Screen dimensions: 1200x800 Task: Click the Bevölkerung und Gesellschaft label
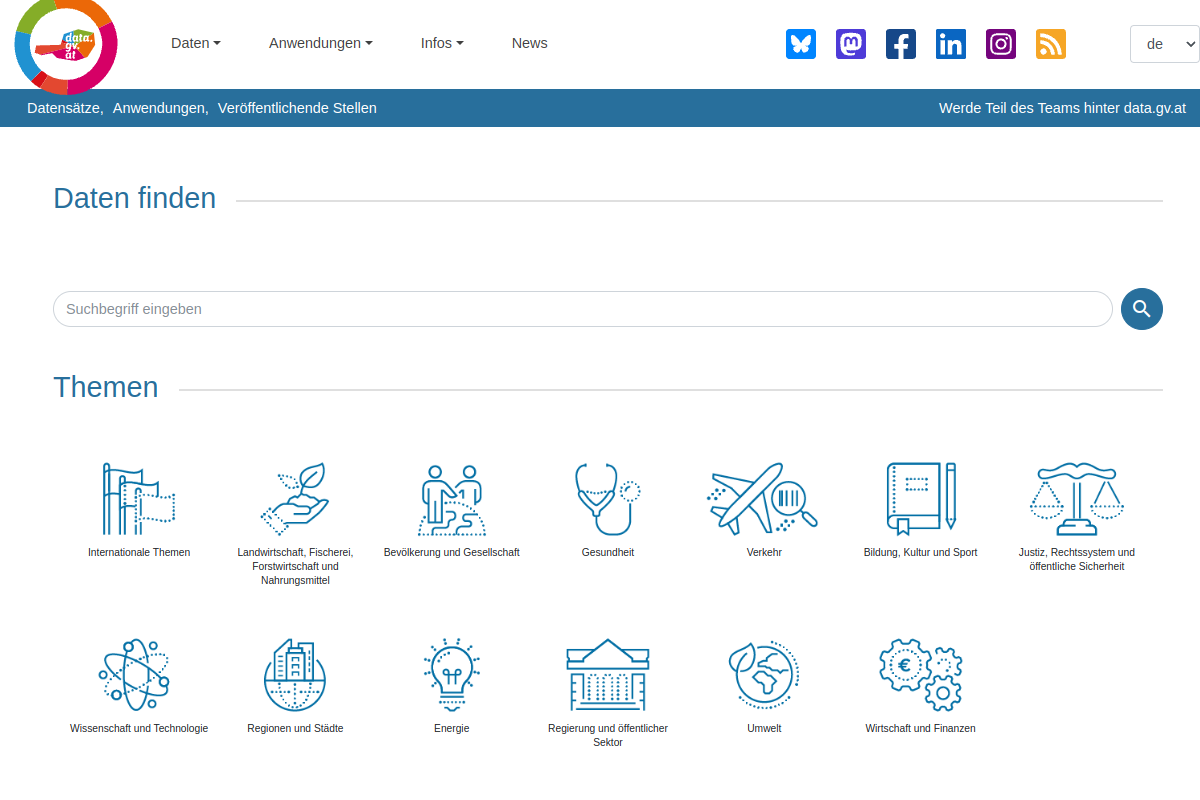(452, 552)
